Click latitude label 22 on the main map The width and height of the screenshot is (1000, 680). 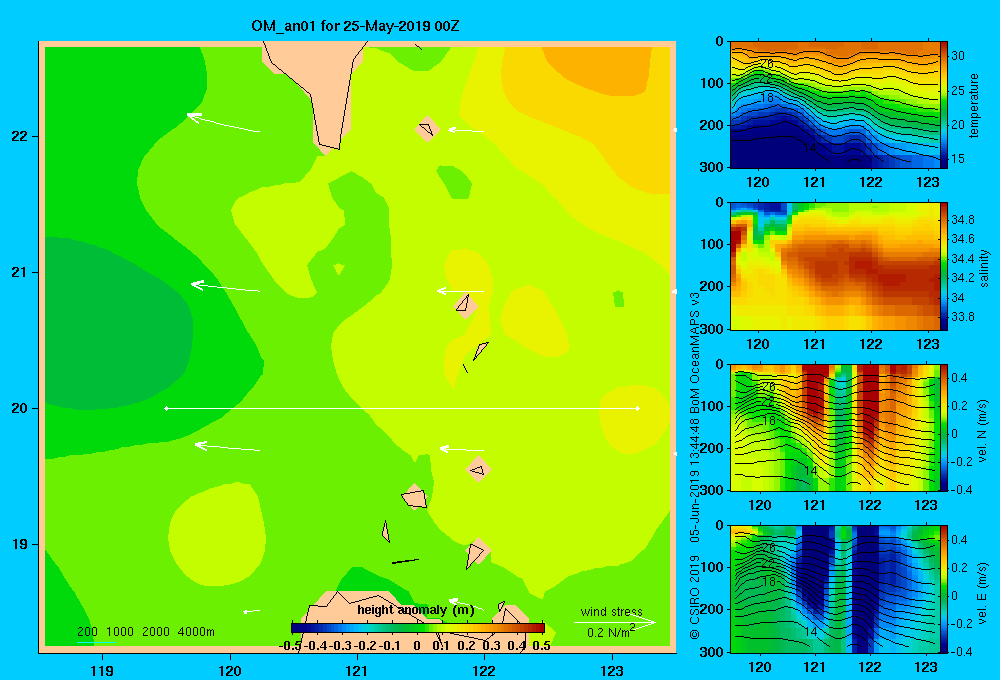pyautogui.click(x=19, y=136)
